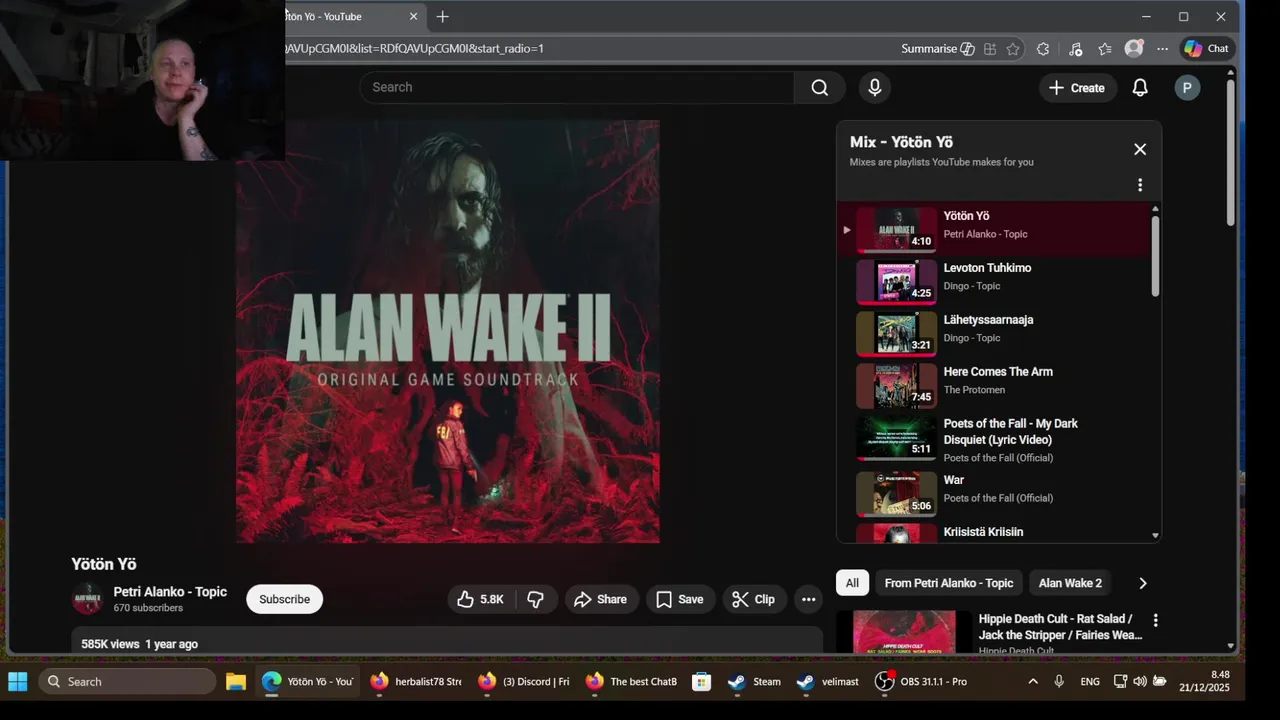Screen dimensions: 1280x720
Task: Show hidden system tray icons
Action: [x=1033, y=682]
